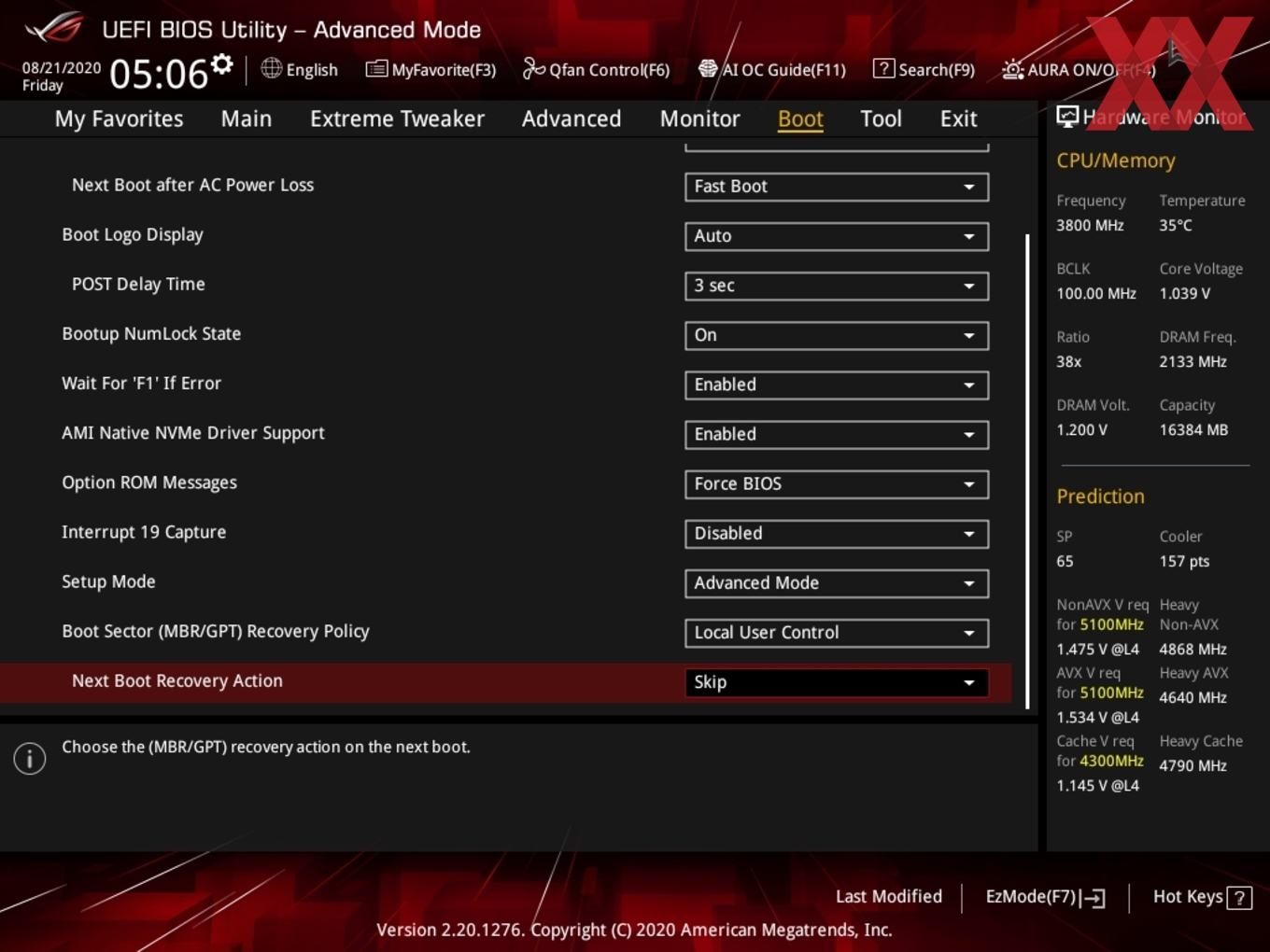This screenshot has height=952, width=1270.
Task: Change Interrupt 19 Capture dropdown
Action: 837,533
